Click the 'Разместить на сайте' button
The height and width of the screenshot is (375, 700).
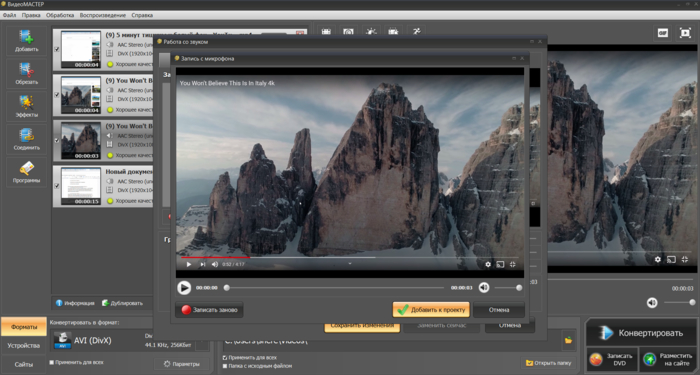(668, 359)
